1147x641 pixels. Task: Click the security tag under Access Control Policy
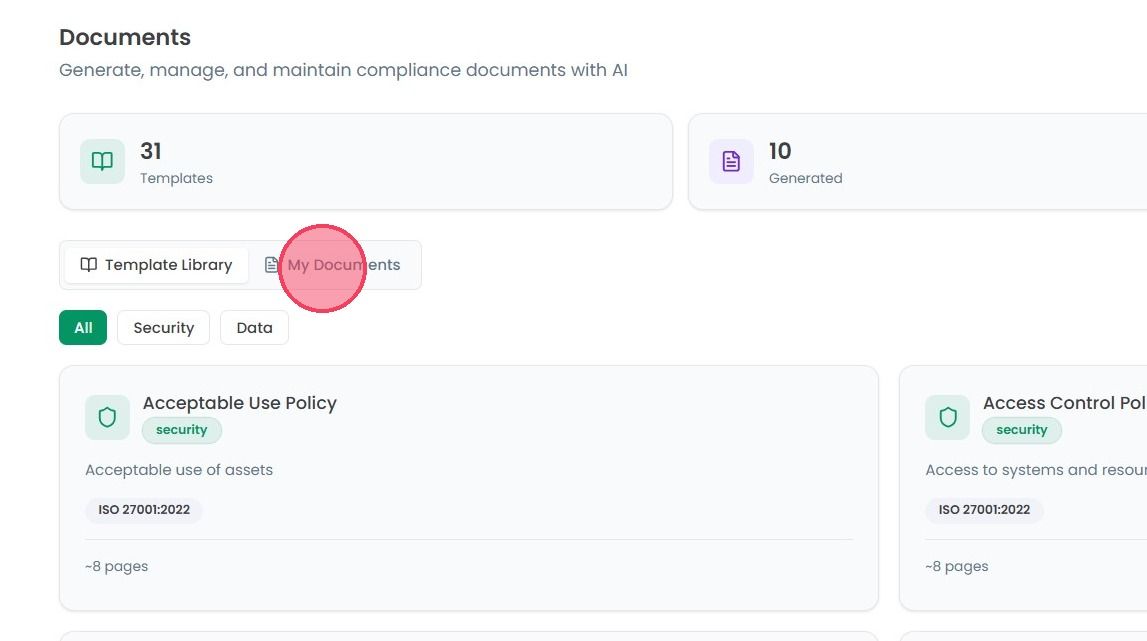pos(1021,430)
